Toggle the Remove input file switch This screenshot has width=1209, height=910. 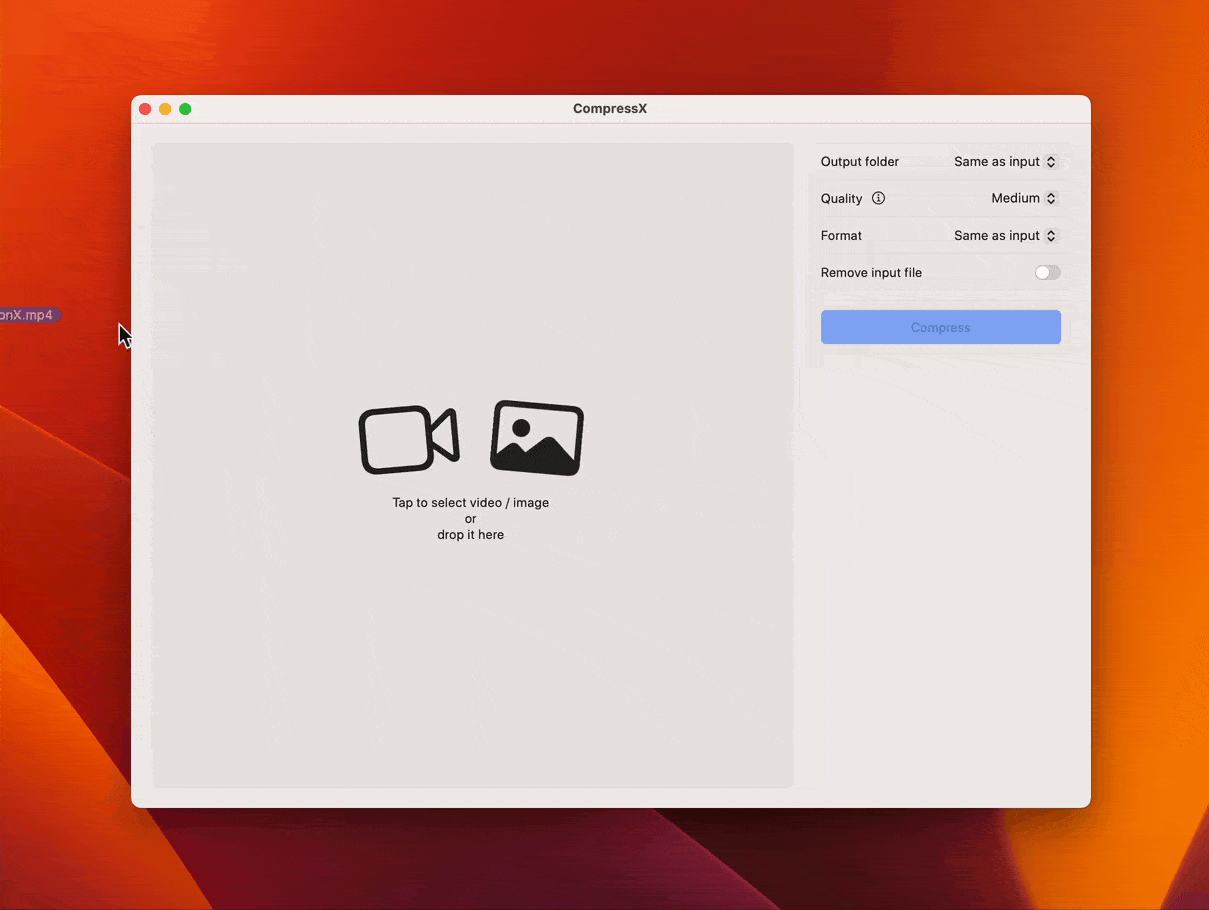click(x=1047, y=273)
